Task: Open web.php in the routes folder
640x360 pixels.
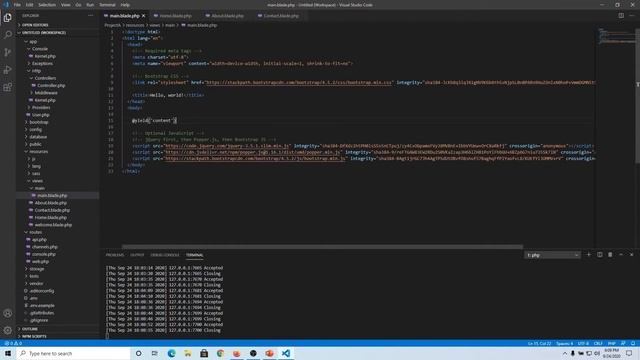Action: pos(40,262)
